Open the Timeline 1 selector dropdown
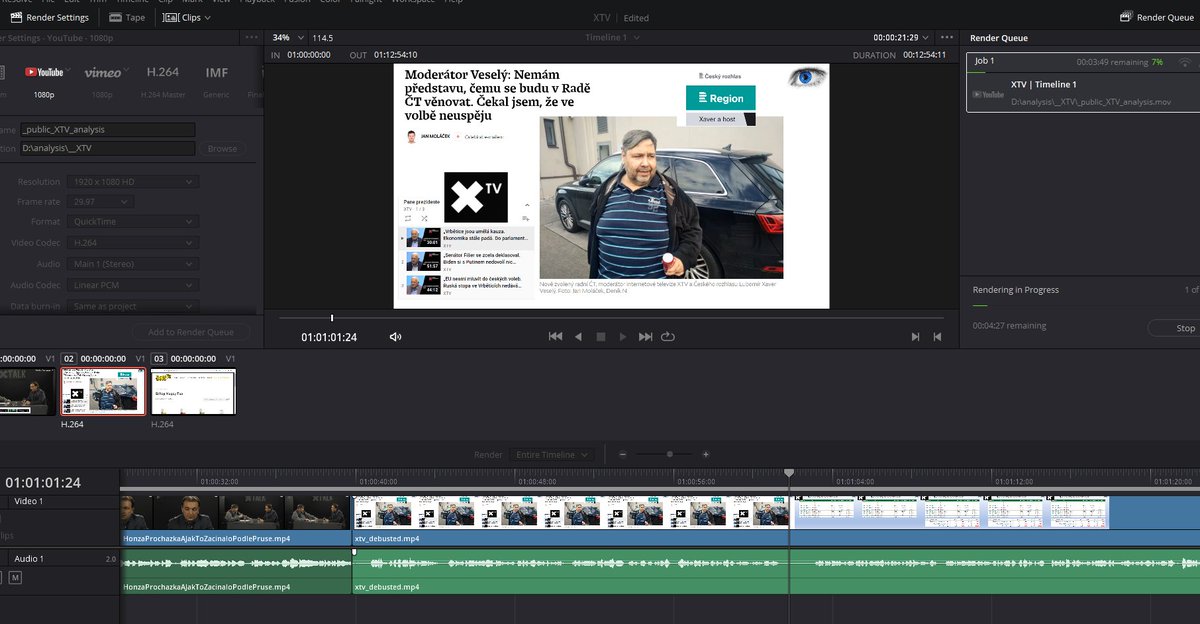Image resolution: width=1200 pixels, height=624 pixels. [611, 37]
